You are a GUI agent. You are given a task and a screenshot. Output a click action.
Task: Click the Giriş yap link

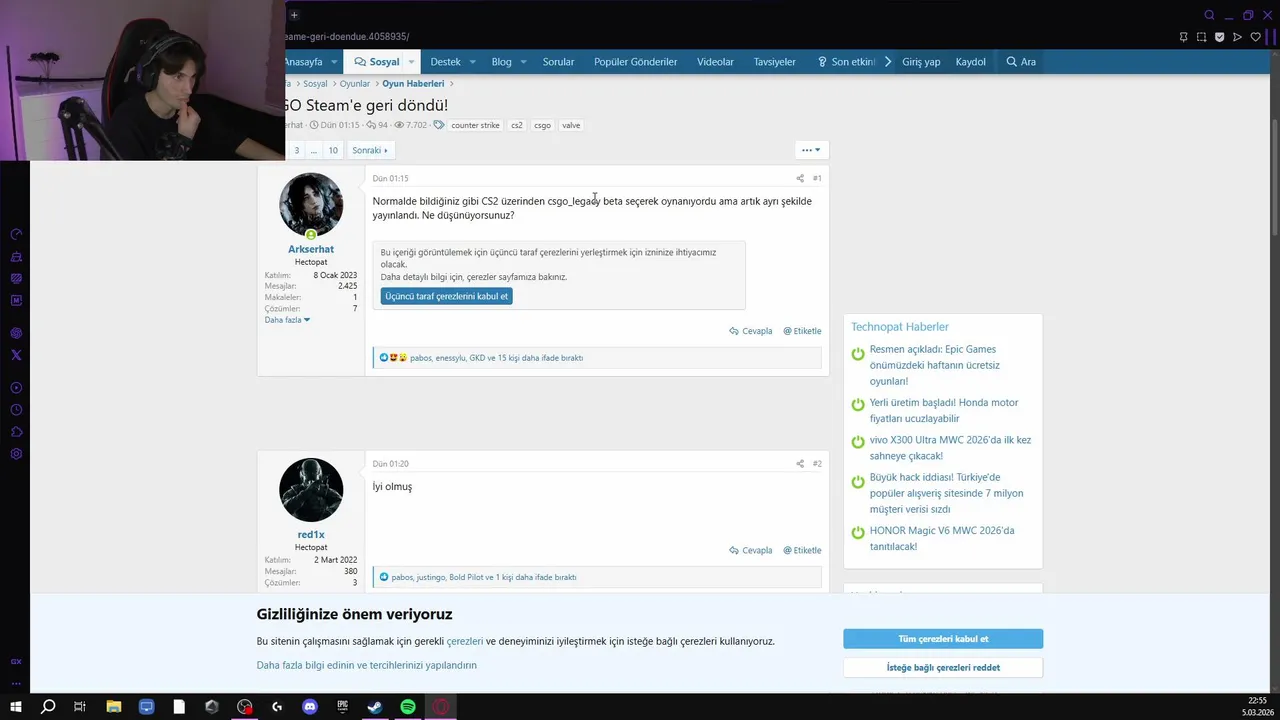point(921,62)
